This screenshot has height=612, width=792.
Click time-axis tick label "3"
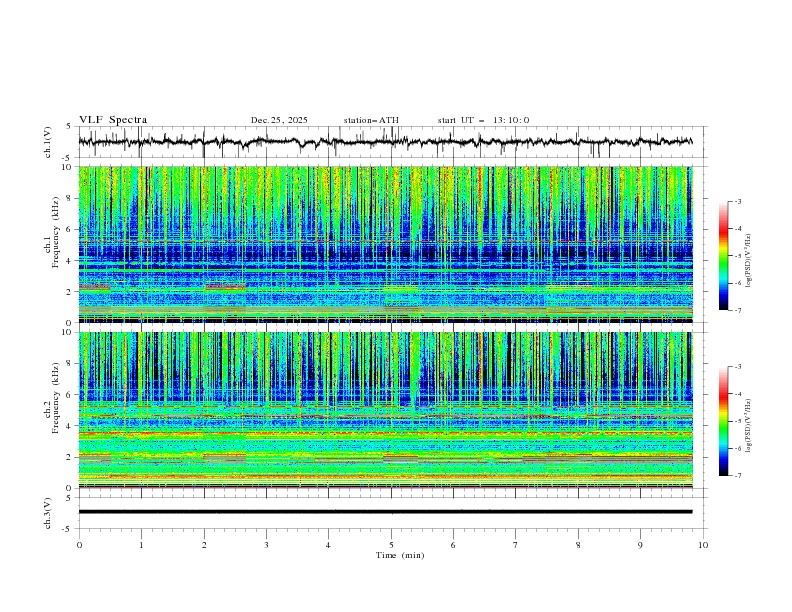coord(266,545)
